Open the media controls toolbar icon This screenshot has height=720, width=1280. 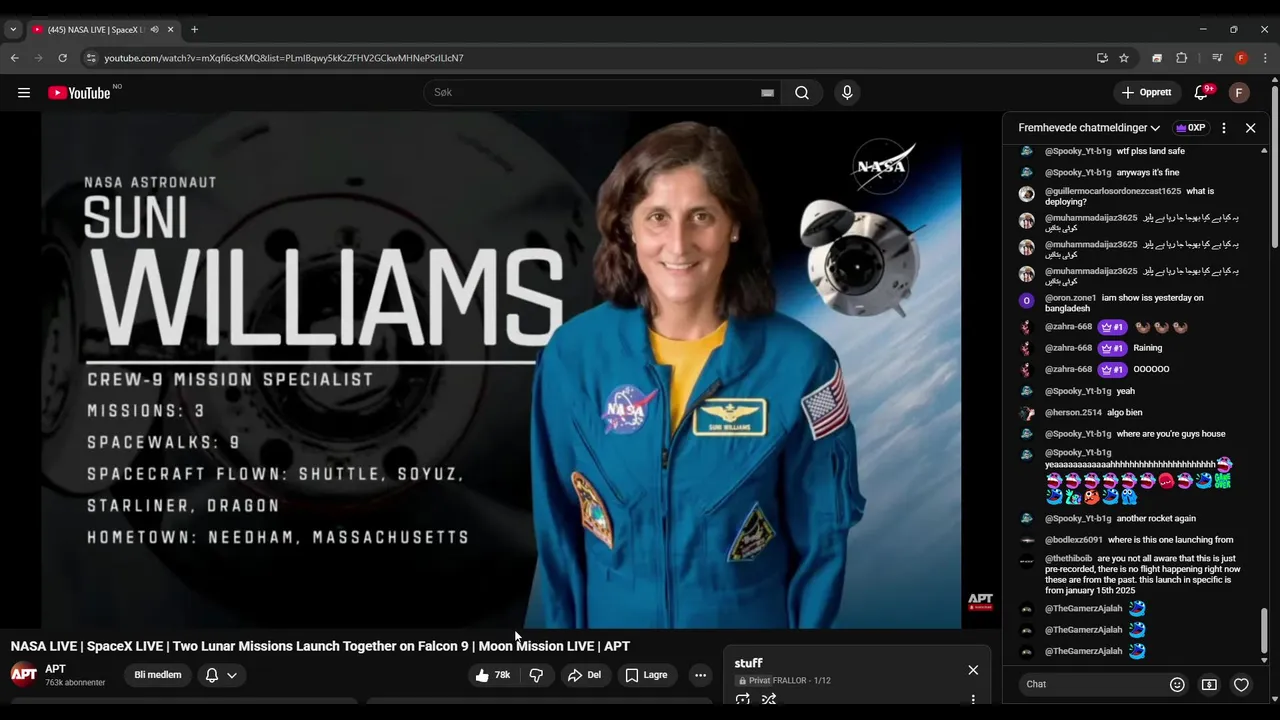(1216, 58)
